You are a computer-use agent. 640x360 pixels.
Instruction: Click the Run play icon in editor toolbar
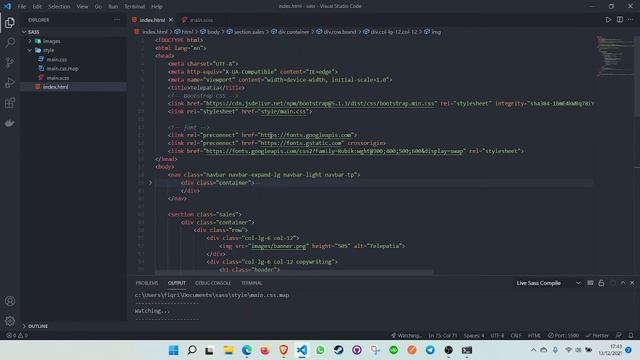coord(608,20)
